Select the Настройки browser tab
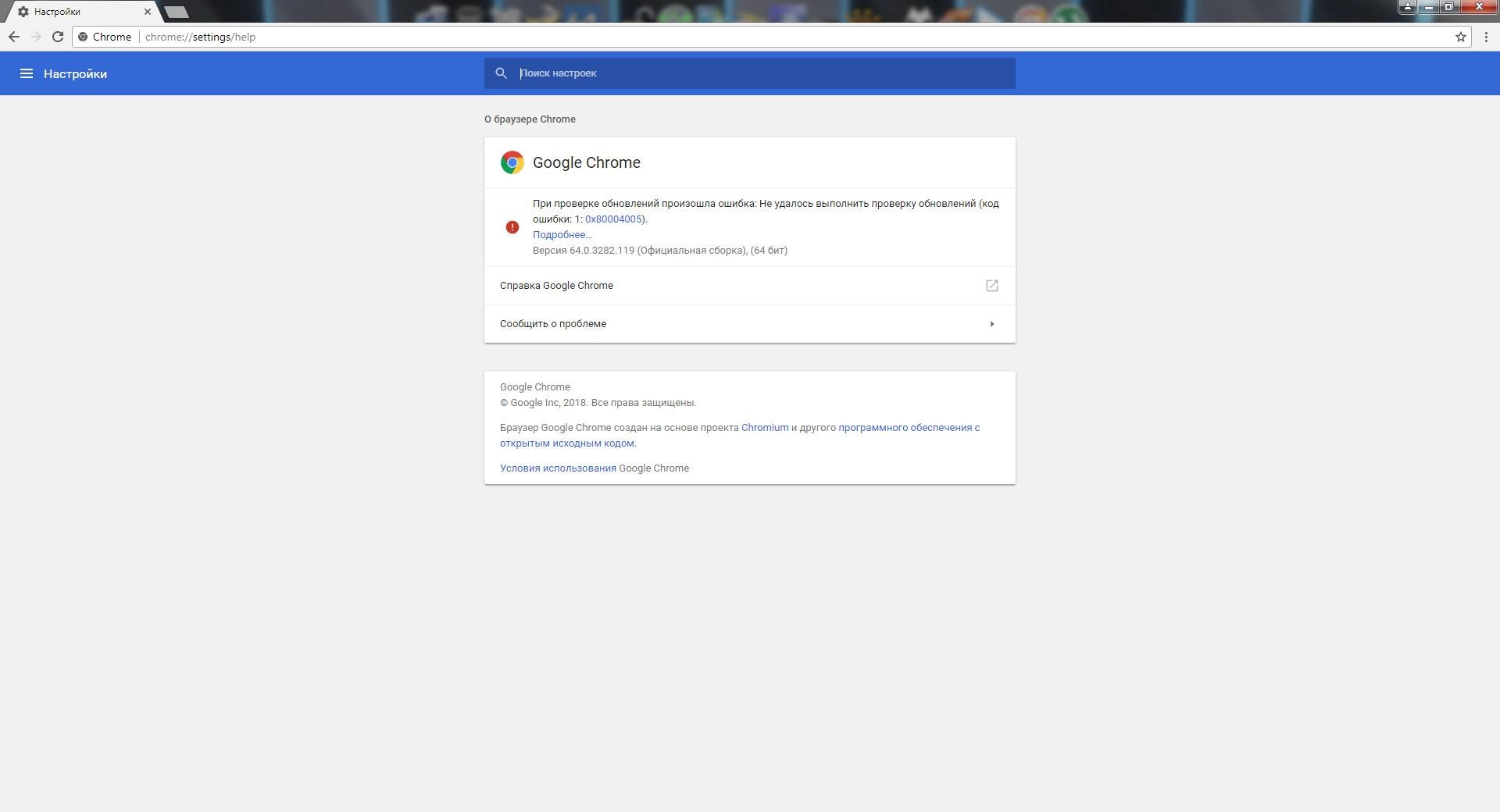Viewport: 1500px width, 812px height. [x=82, y=12]
